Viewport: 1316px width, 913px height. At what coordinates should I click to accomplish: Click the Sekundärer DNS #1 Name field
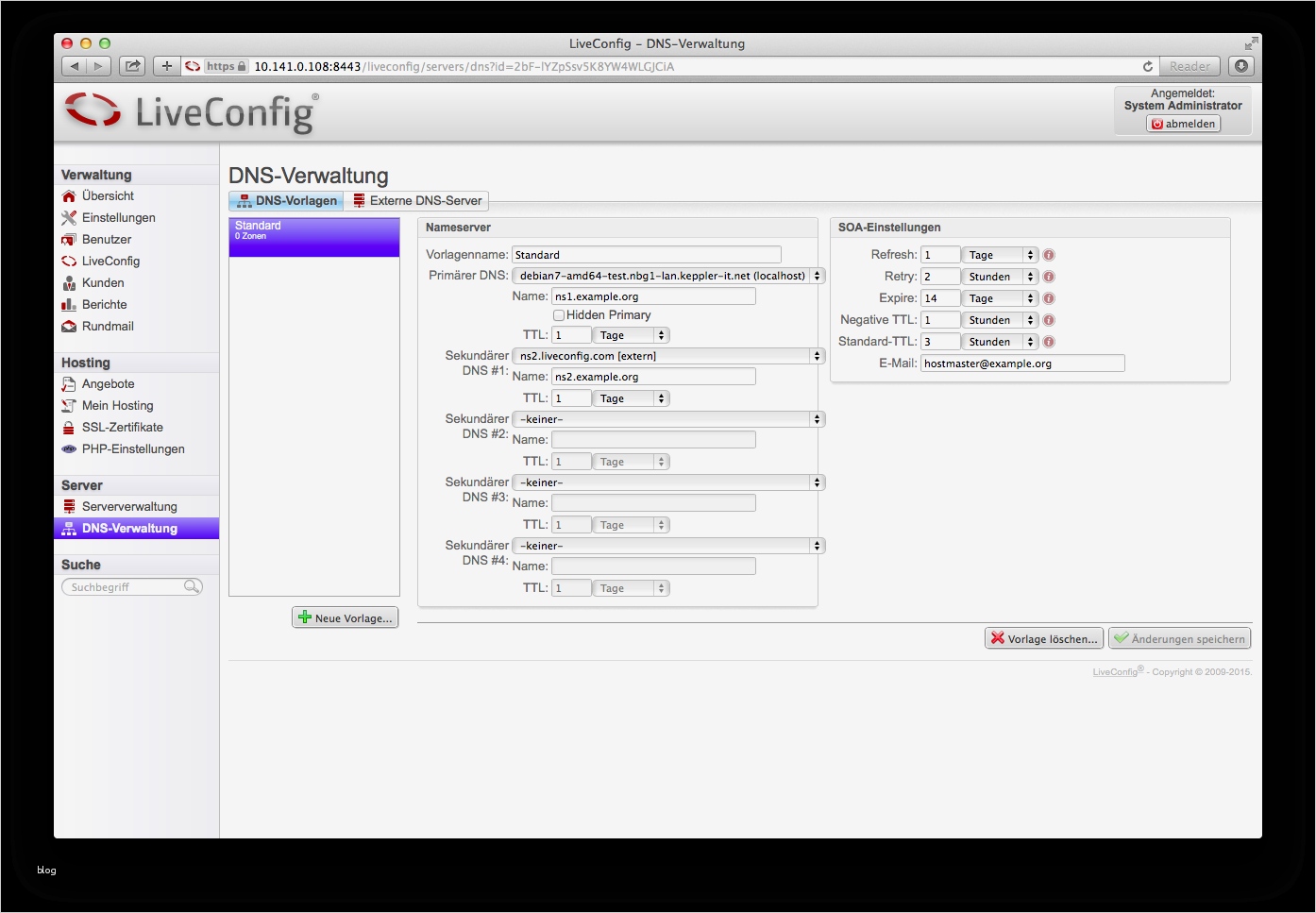pyautogui.click(x=654, y=377)
